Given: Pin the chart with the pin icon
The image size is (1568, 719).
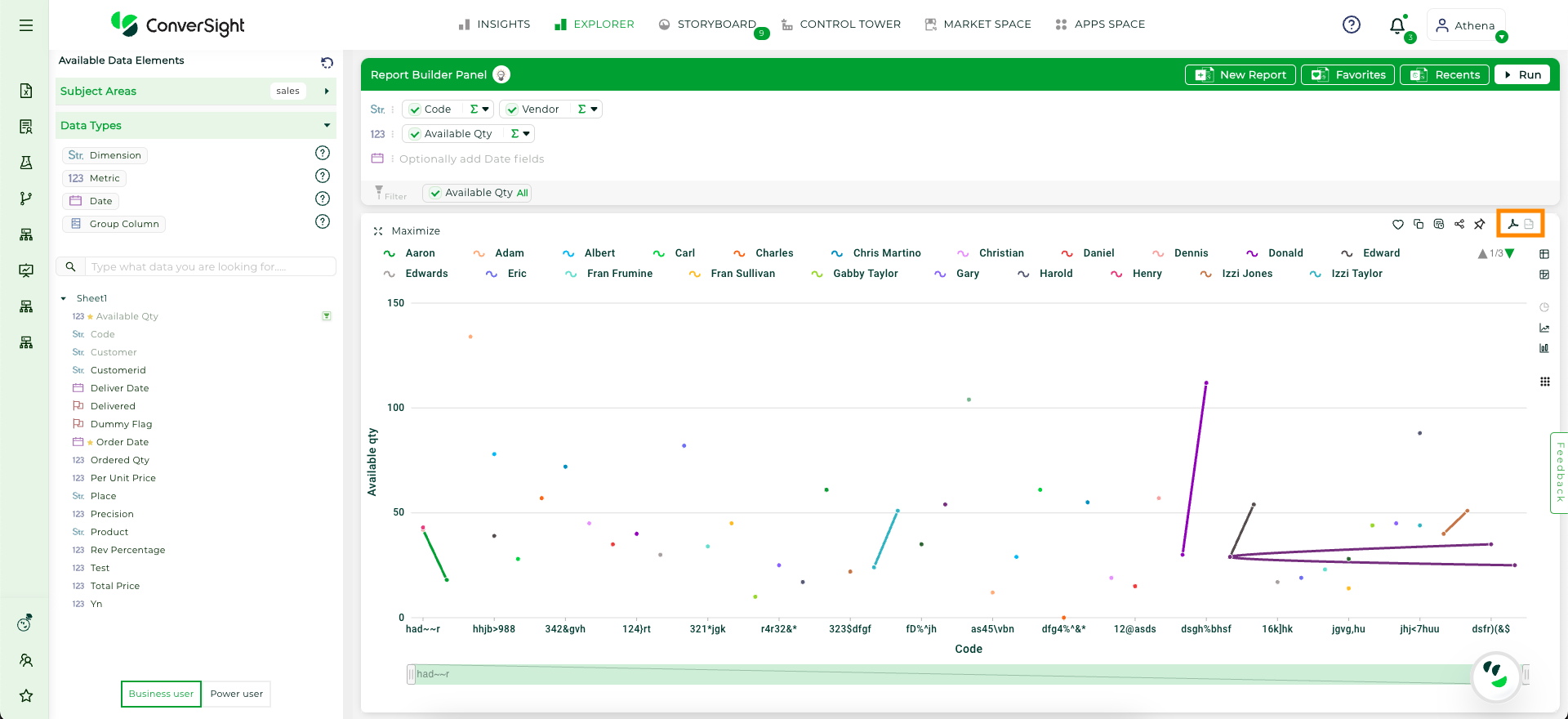Looking at the screenshot, I should 1480,224.
